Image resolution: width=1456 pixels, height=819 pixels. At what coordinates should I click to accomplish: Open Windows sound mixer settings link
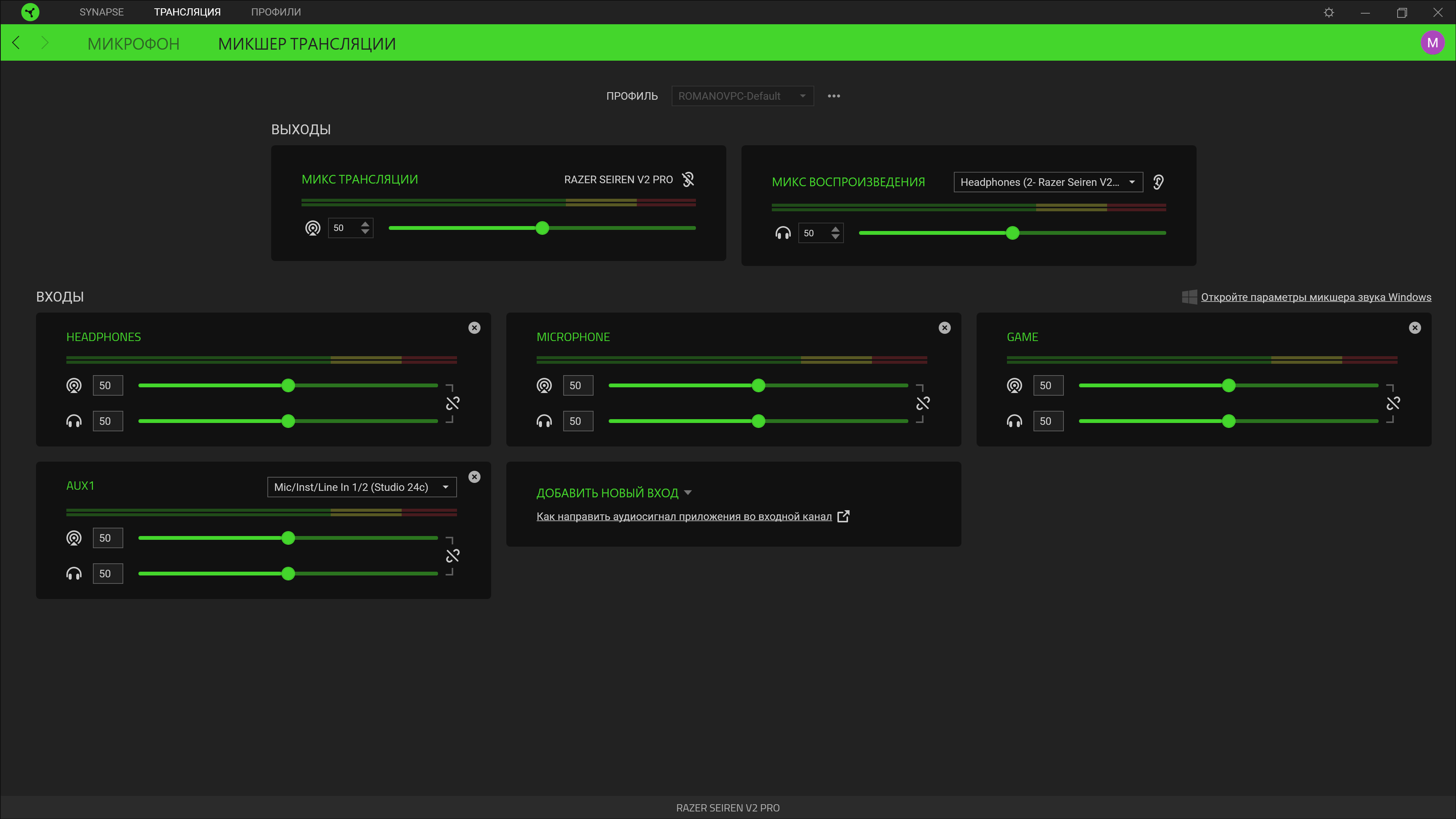[1315, 297]
